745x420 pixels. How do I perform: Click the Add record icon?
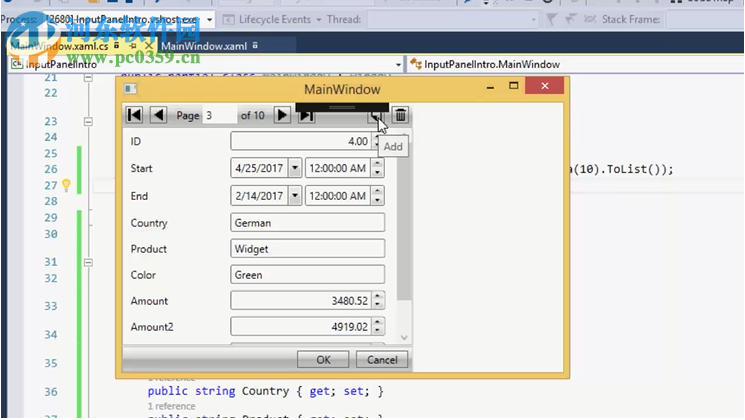tap(376, 116)
